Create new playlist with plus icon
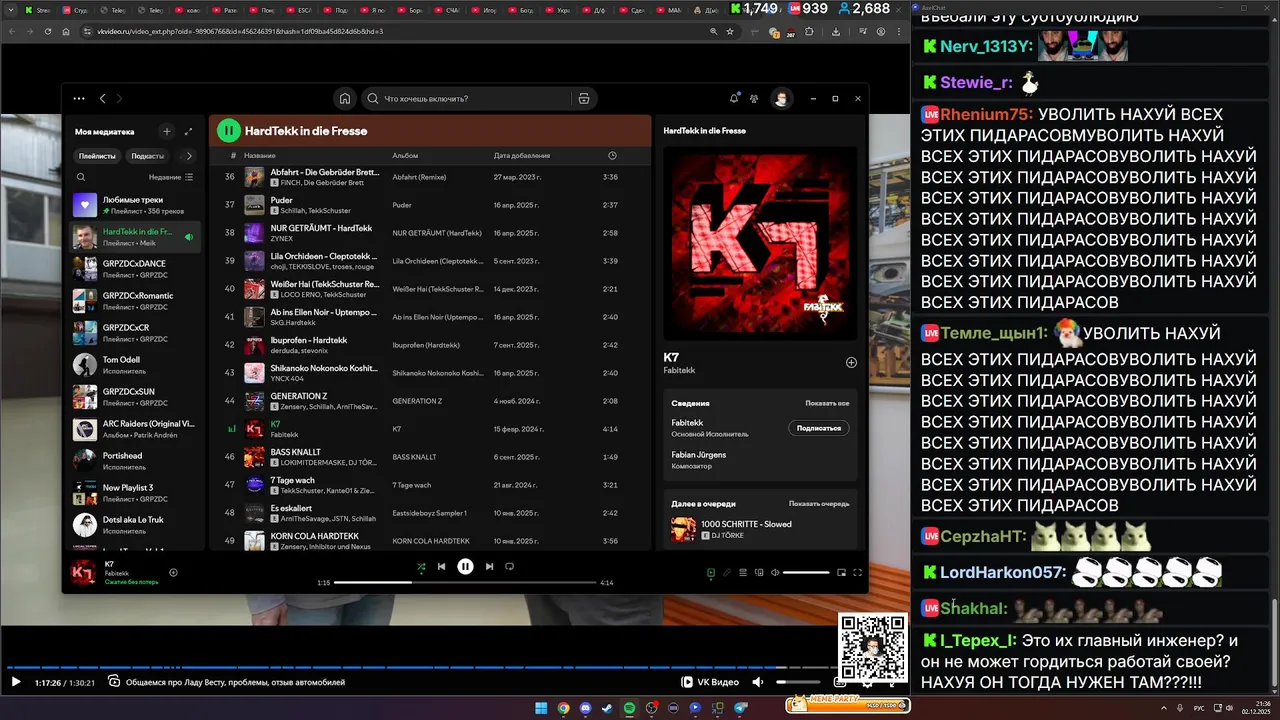Viewport: 1280px width, 720px height. [x=167, y=131]
